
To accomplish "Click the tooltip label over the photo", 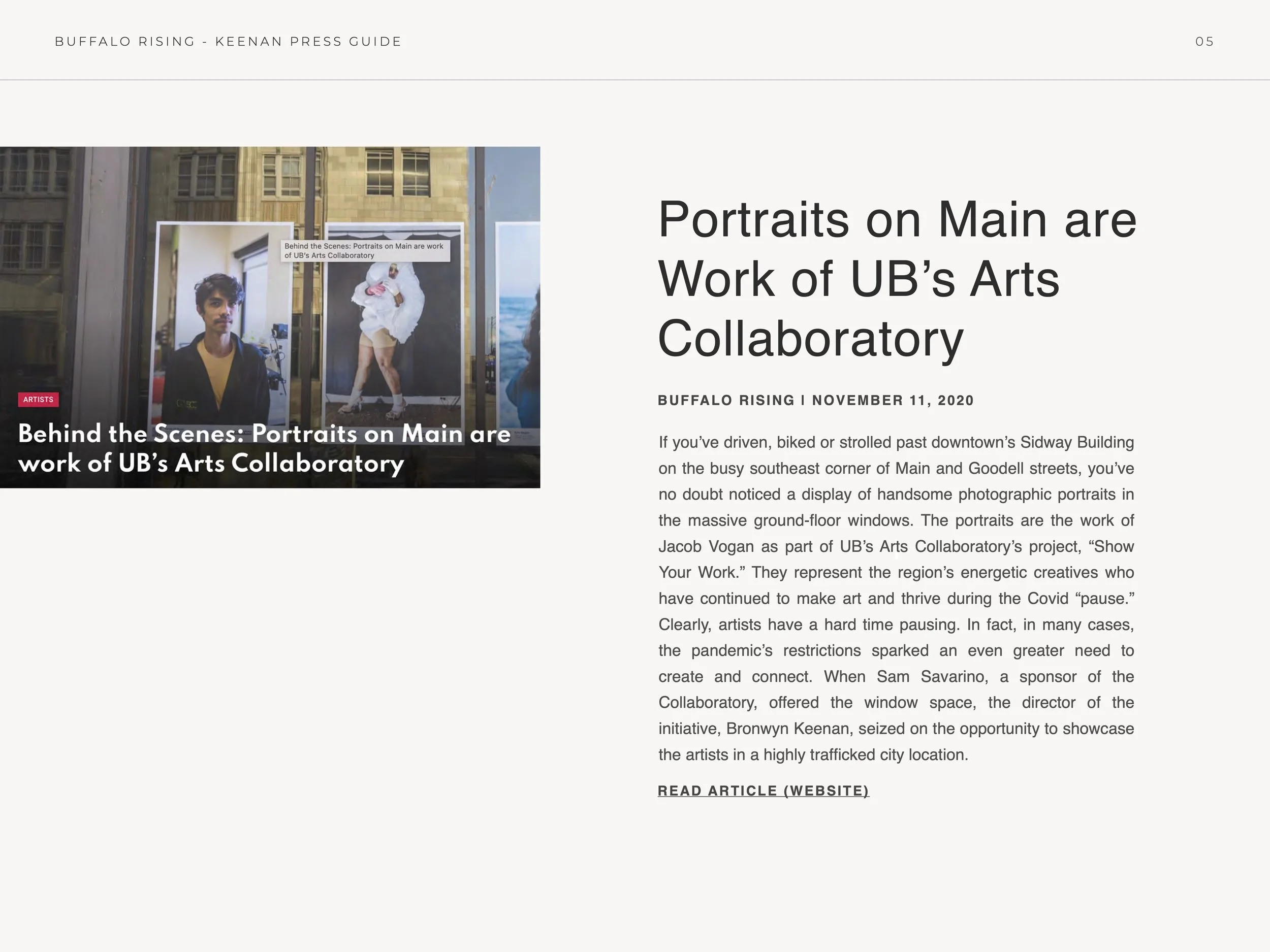I will (x=365, y=251).
